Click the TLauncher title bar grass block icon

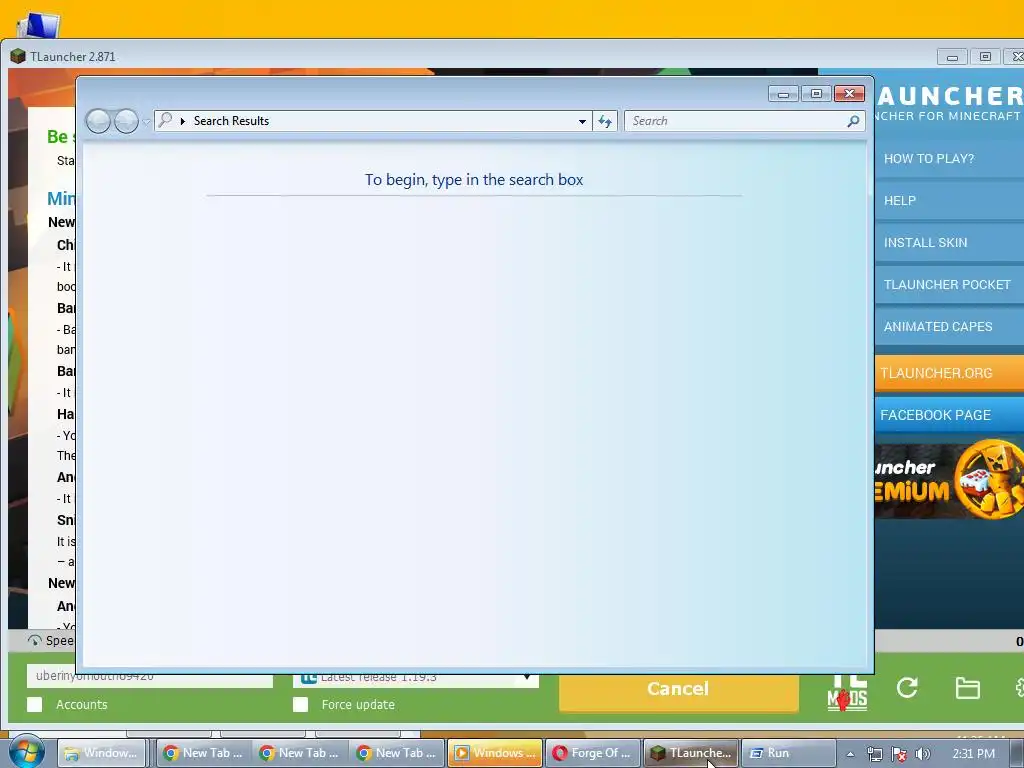tap(18, 57)
